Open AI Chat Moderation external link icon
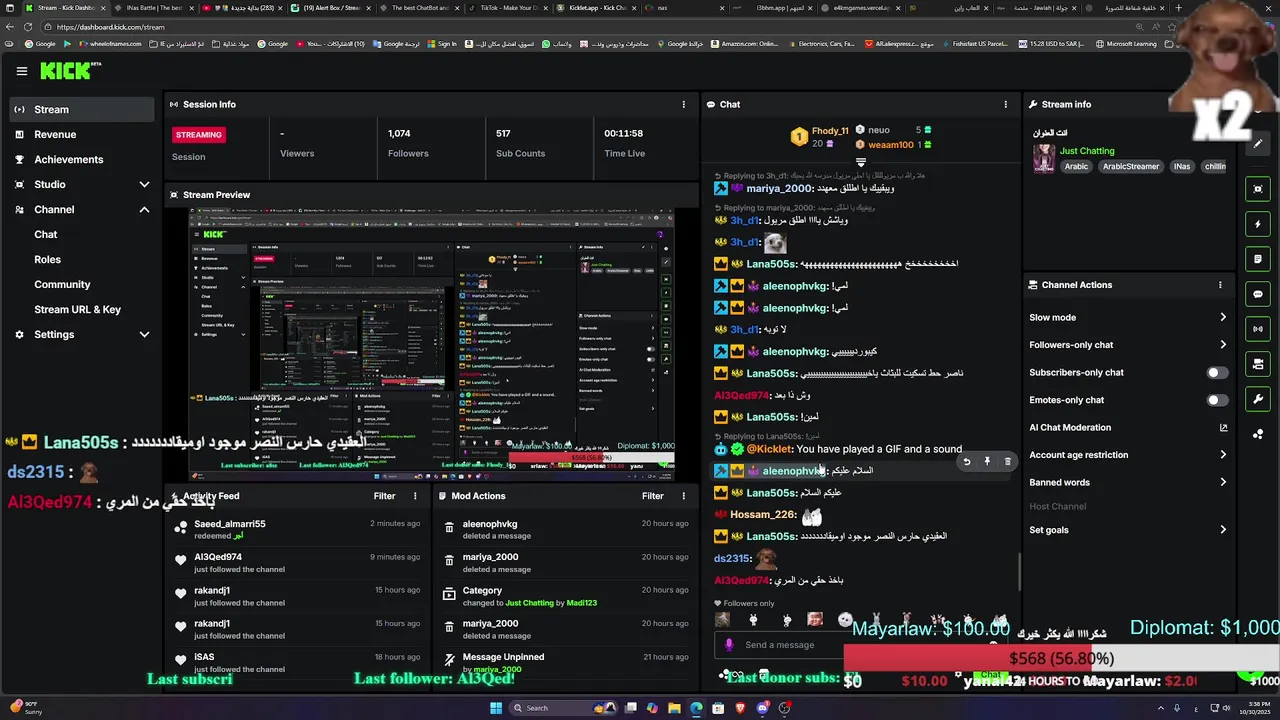The width and height of the screenshot is (1280, 720). tap(1223, 428)
